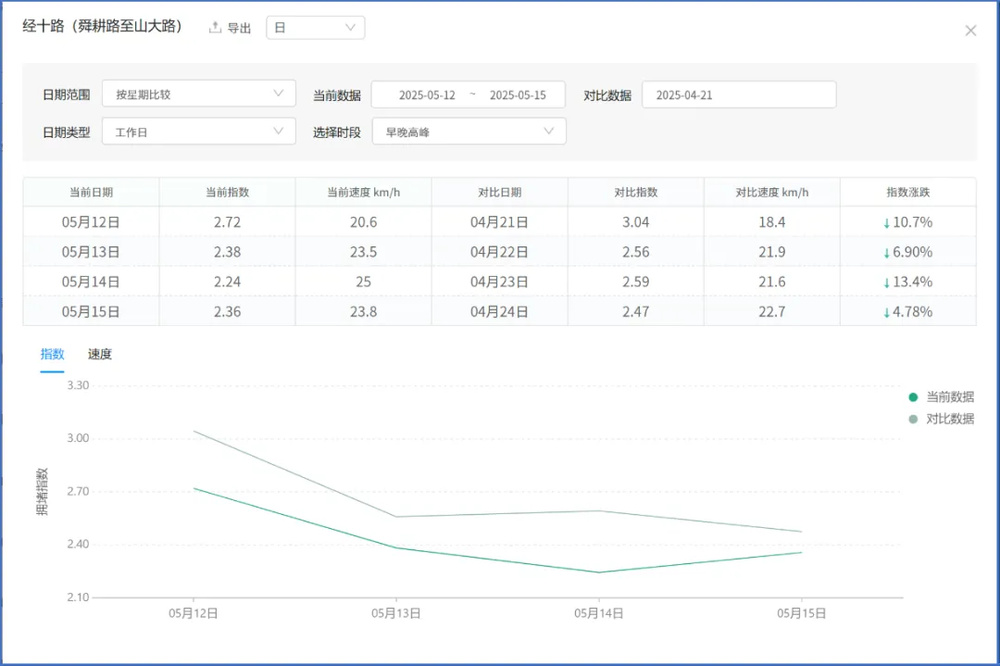
Task: Expand the 按星期比较 date range dropdown
Action: tap(199, 94)
